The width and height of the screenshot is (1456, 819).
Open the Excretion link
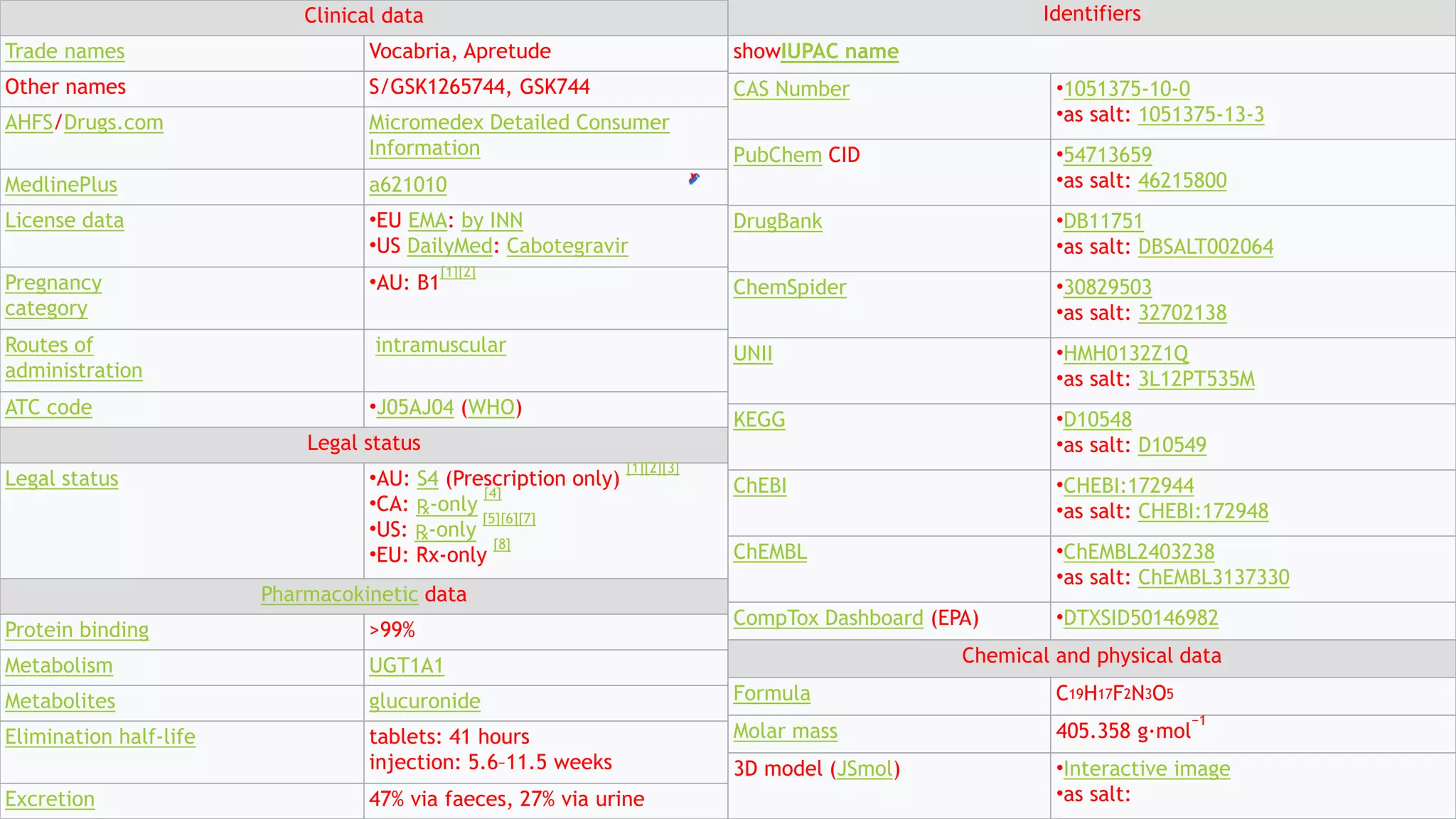pos(50,799)
